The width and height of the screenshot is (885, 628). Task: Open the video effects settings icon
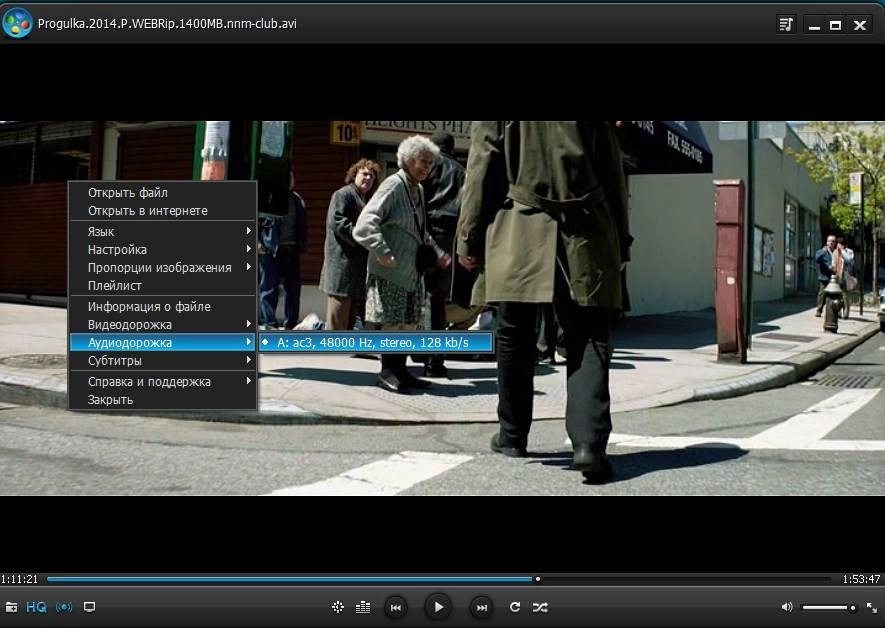(338, 607)
